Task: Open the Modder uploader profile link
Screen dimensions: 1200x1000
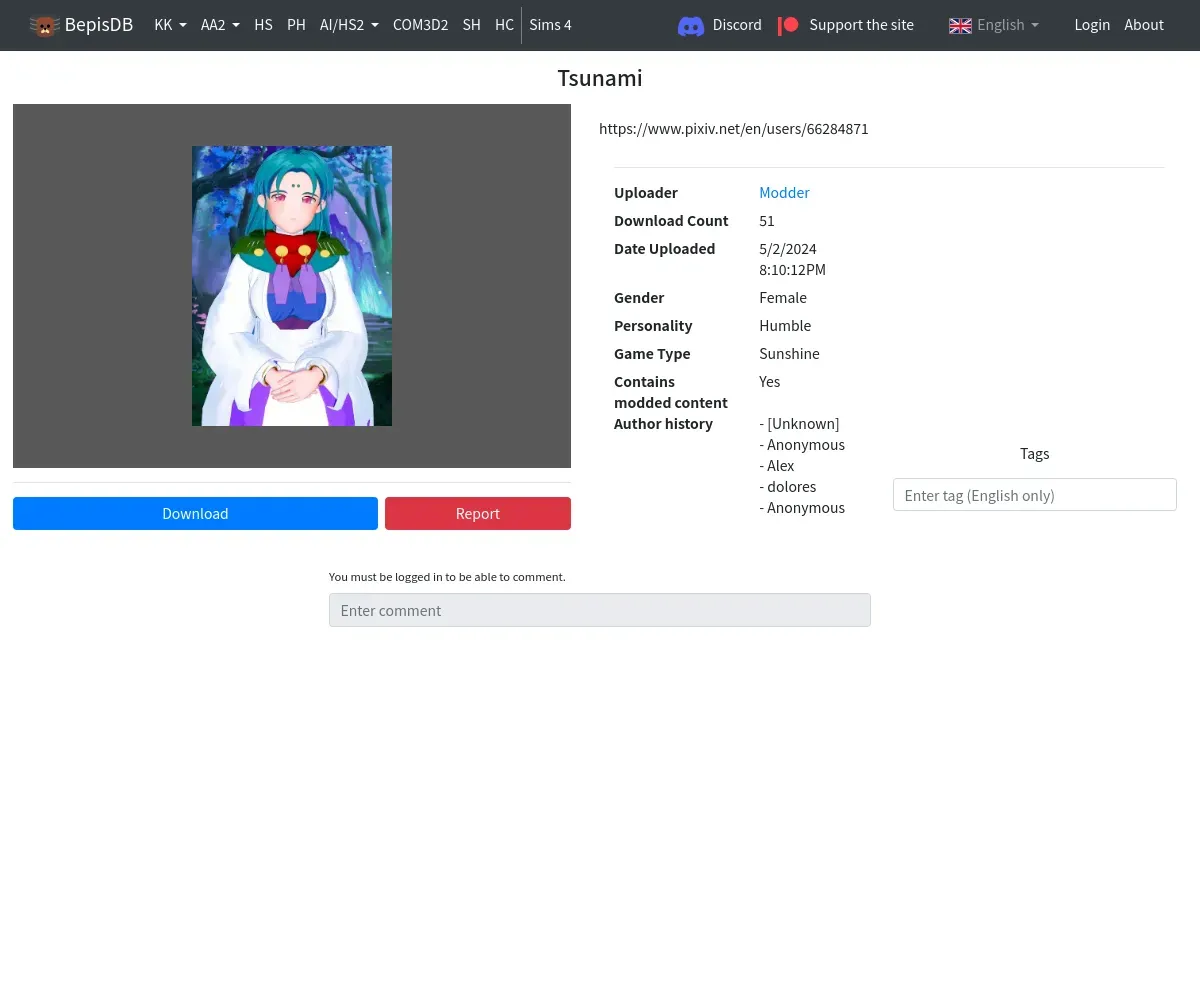Action: [784, 192]
